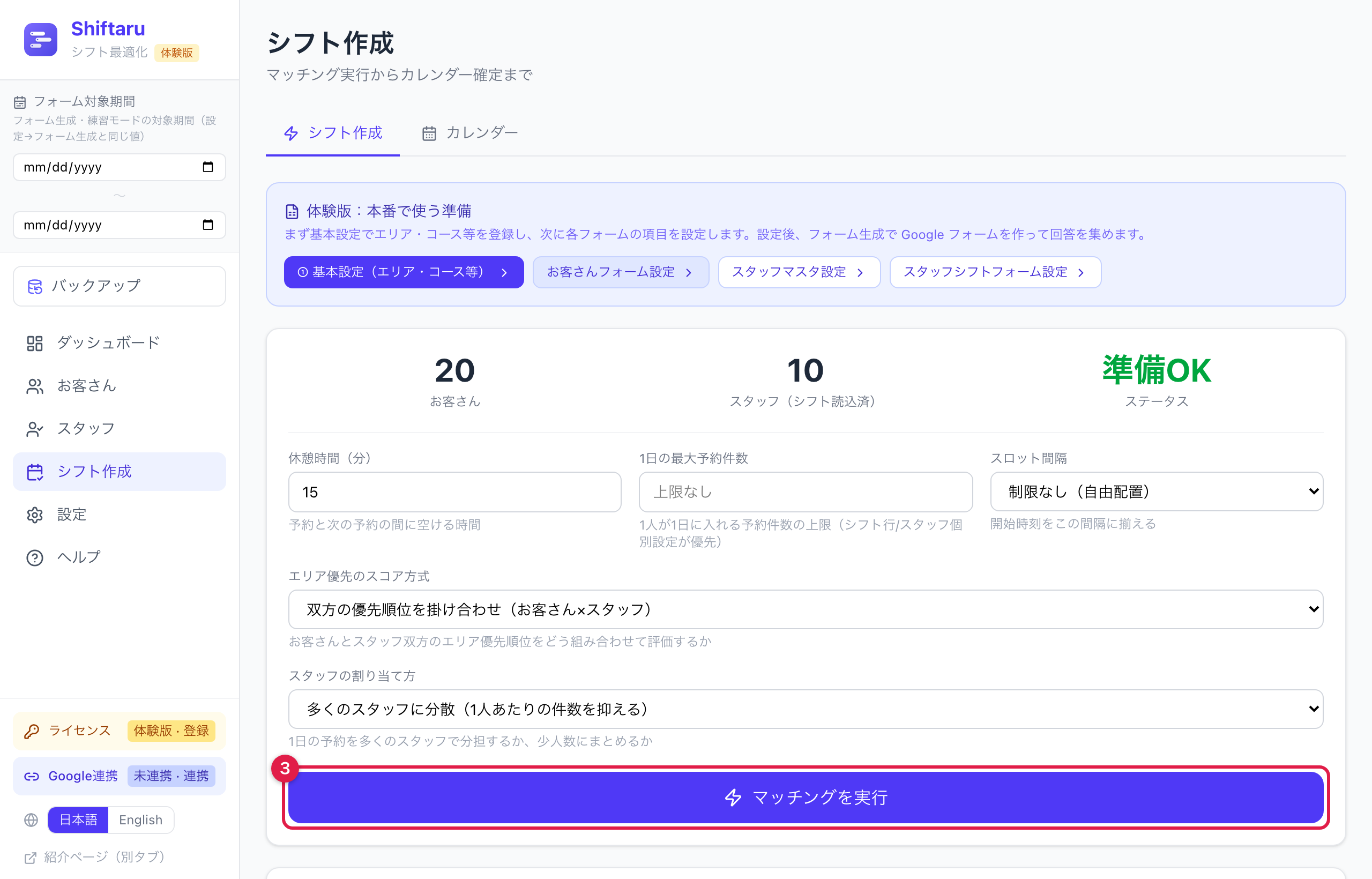Click the 1日の最大予約件数 input field
The width and height of the screenshot is (1372, 879).
click(x=806, y=492)
